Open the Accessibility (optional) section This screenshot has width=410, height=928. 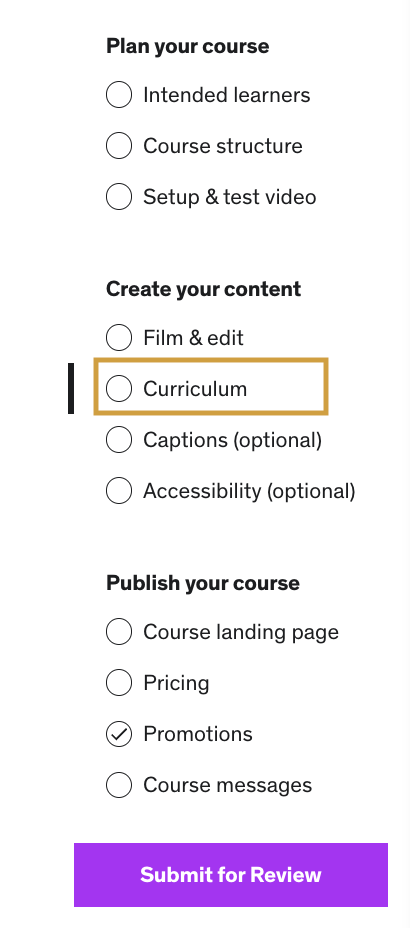point(249,491)
